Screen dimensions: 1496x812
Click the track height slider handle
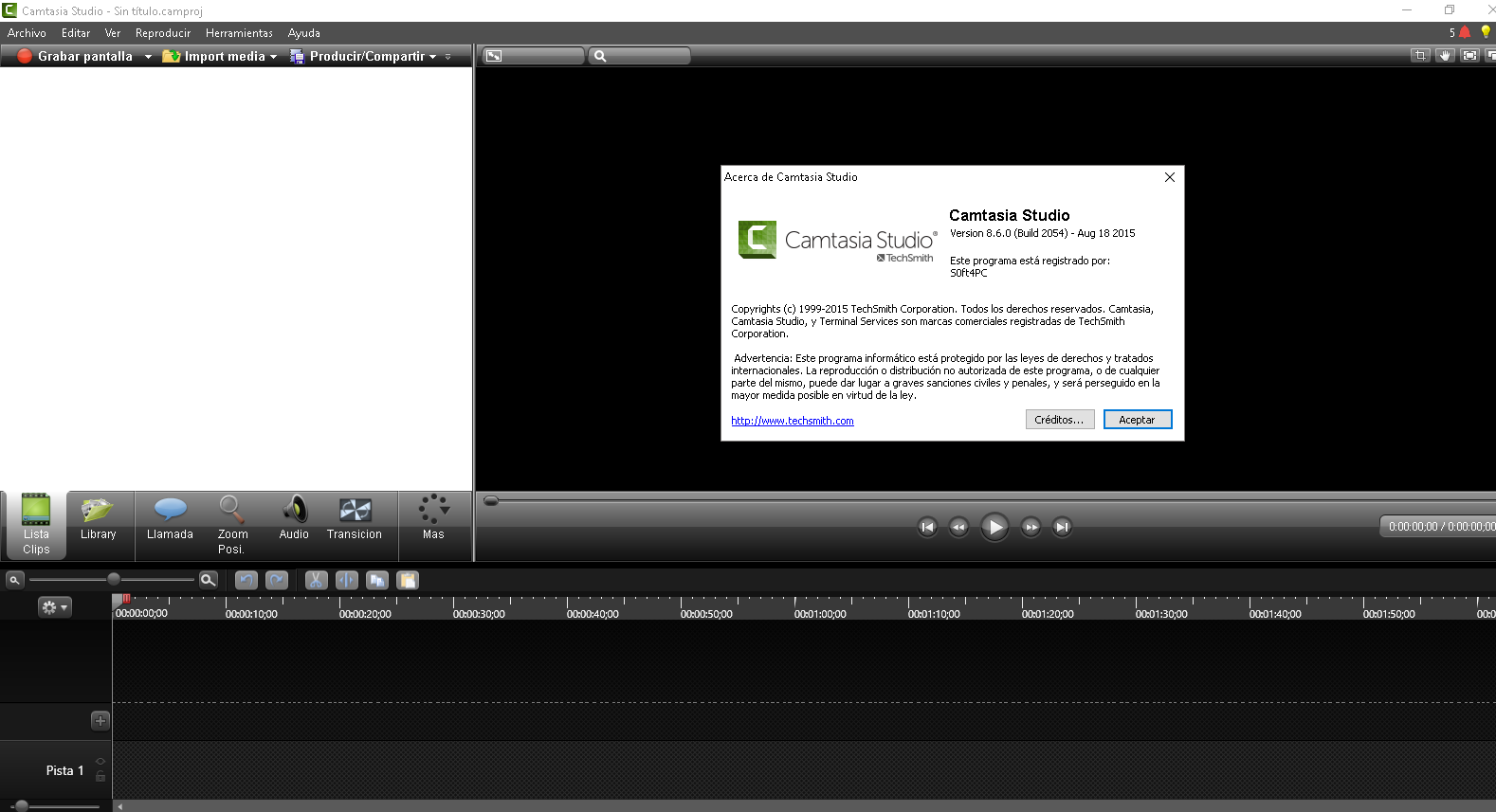[x=22, y=806]
